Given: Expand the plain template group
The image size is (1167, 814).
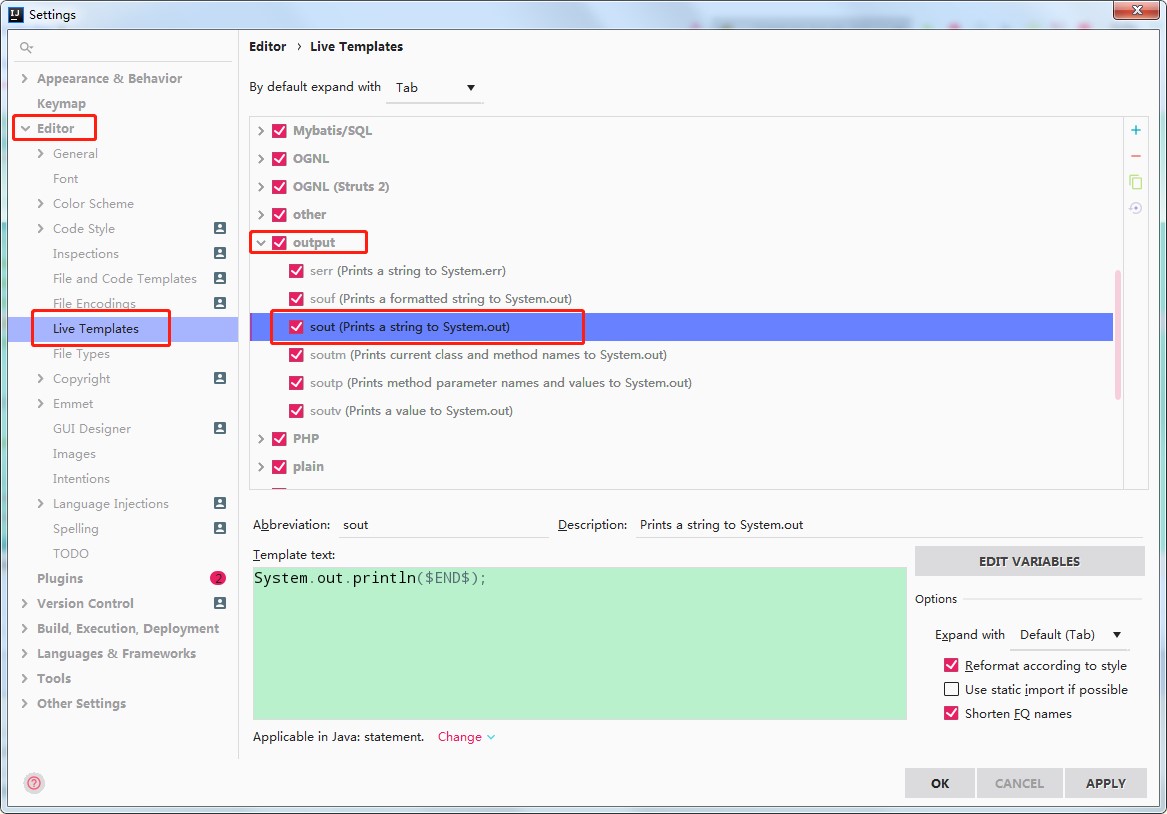Looking at the screenshot, I should click(x=260, y=467).
